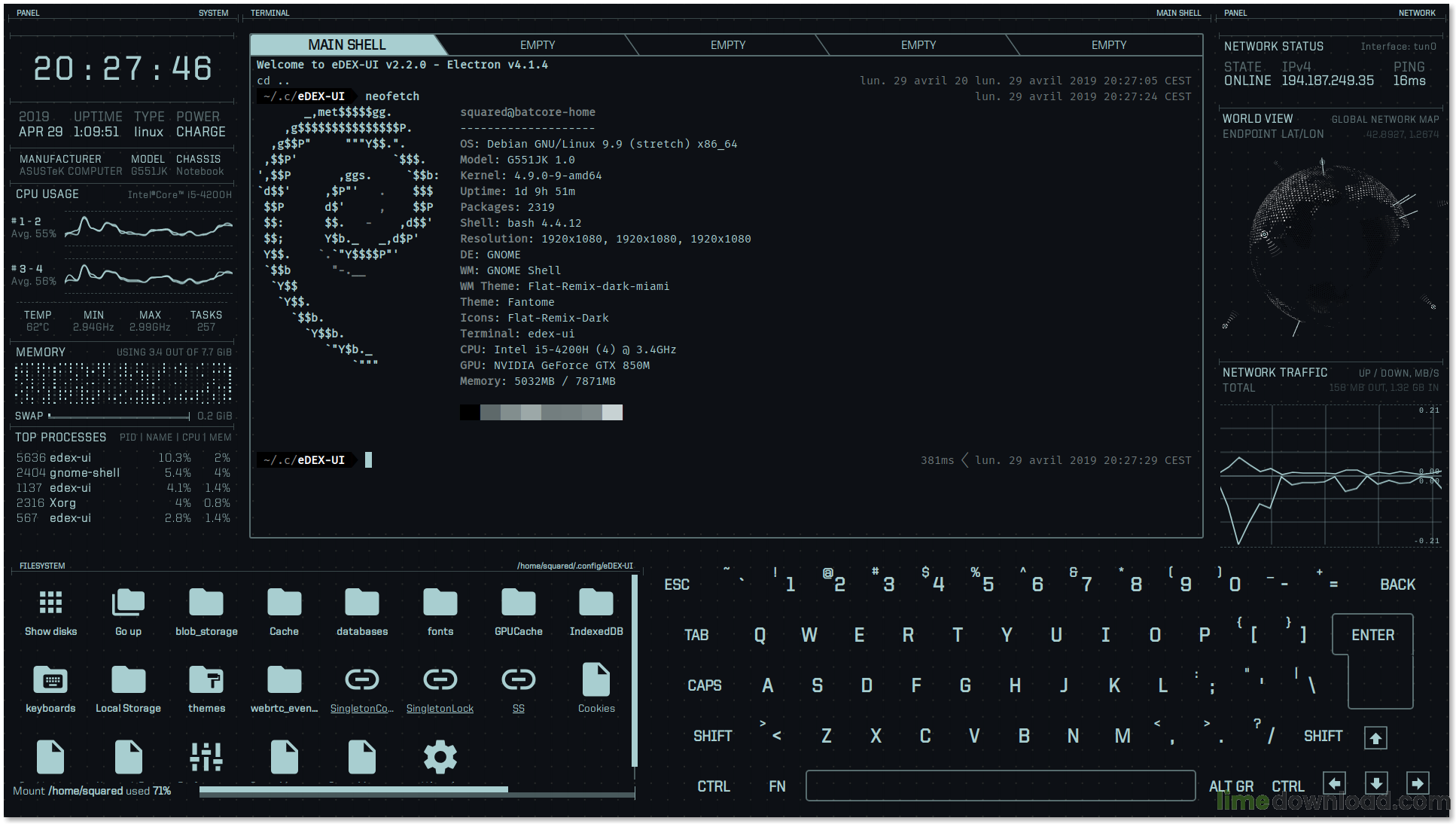Open the themes folder
This screenshot has width=1456, height=824.
[x=206, y=680]
